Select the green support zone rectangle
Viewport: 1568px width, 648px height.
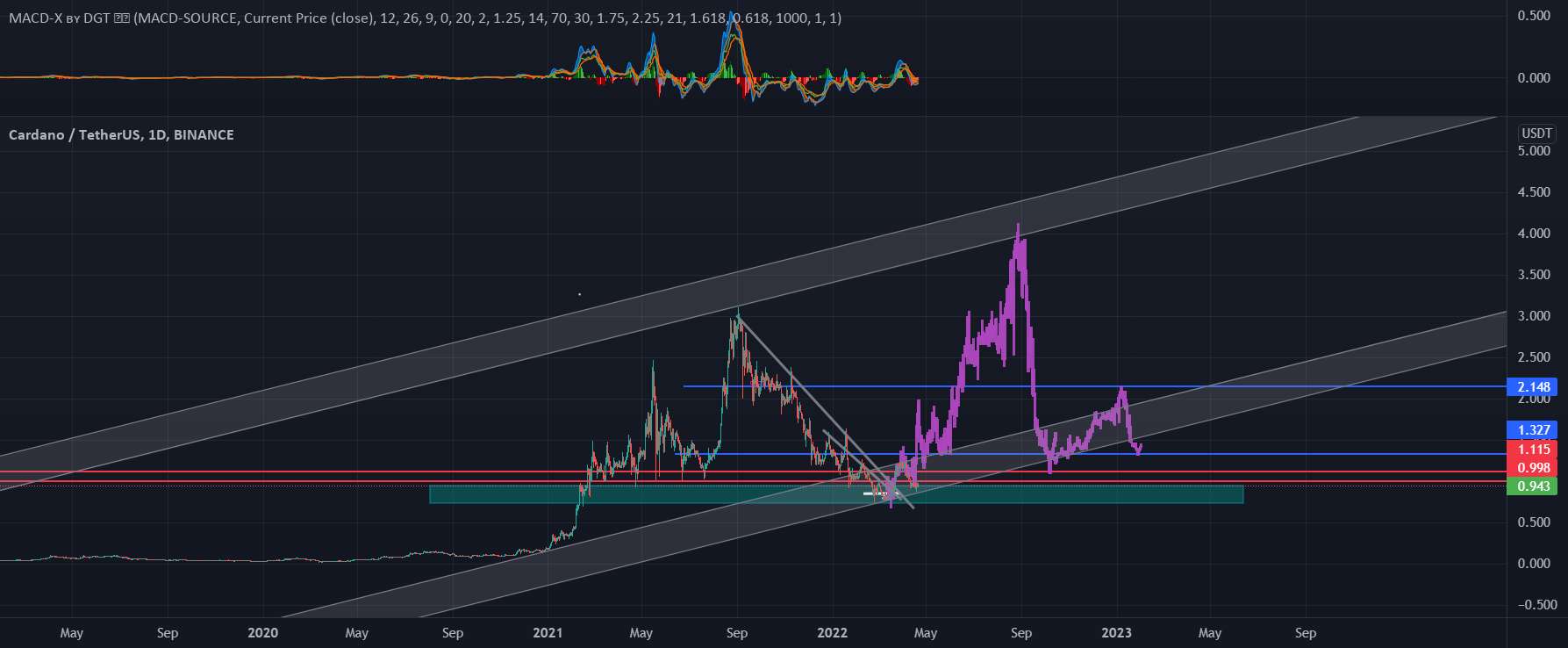[836, 494]
